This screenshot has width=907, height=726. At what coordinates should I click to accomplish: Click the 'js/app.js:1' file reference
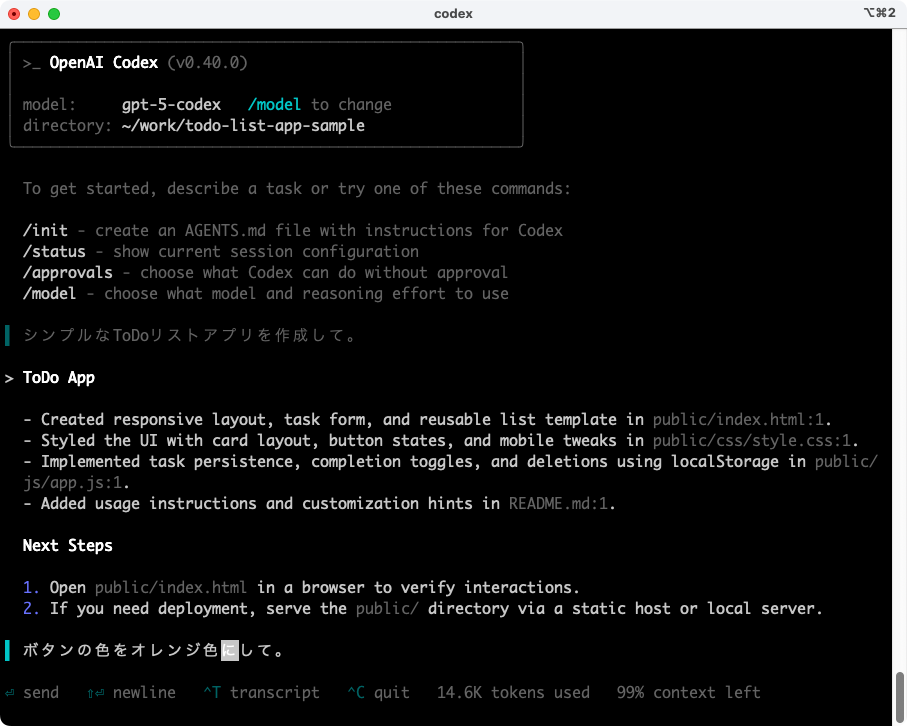coord(72,482)
